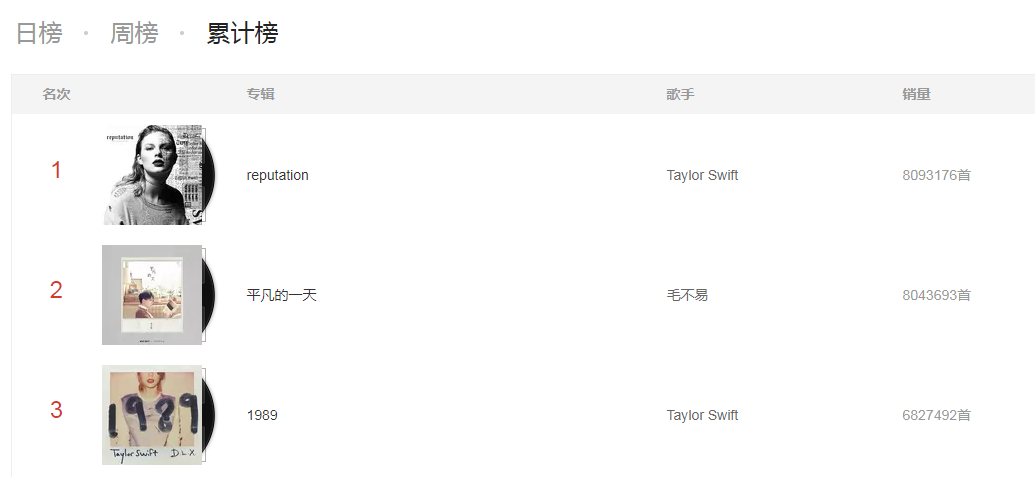Screen dimensions: 1035x477
Task: Open the 毛不易 artist link
Action: click(687, 295)
